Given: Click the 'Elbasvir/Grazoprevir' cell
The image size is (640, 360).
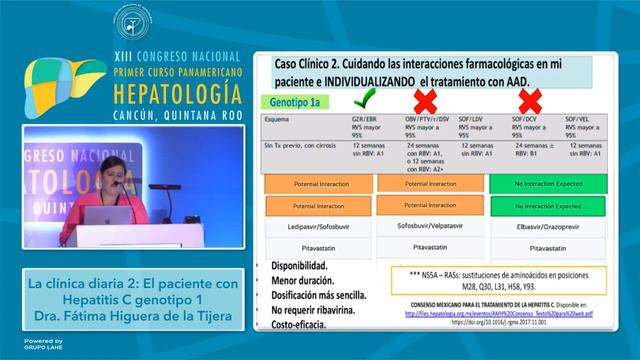Looking at the screenshot, I should point(548,227).
